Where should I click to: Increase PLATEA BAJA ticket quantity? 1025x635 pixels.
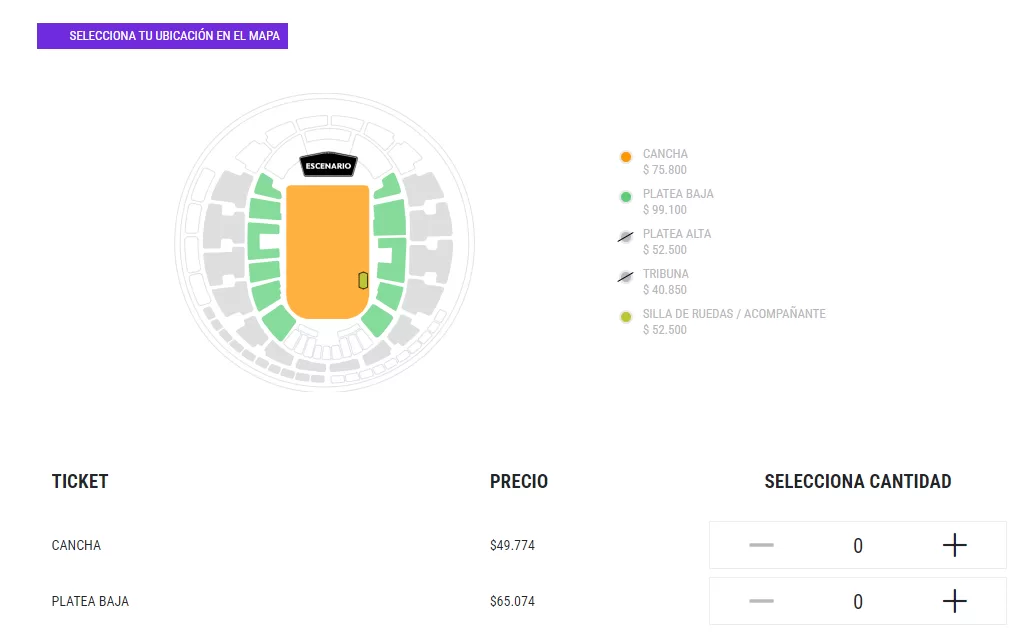coord(955,601)
